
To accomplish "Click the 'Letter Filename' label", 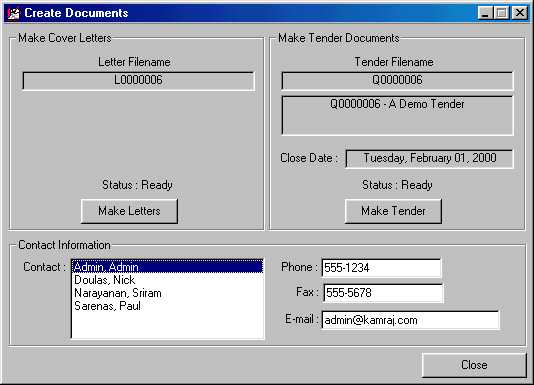I will [134, 62].
